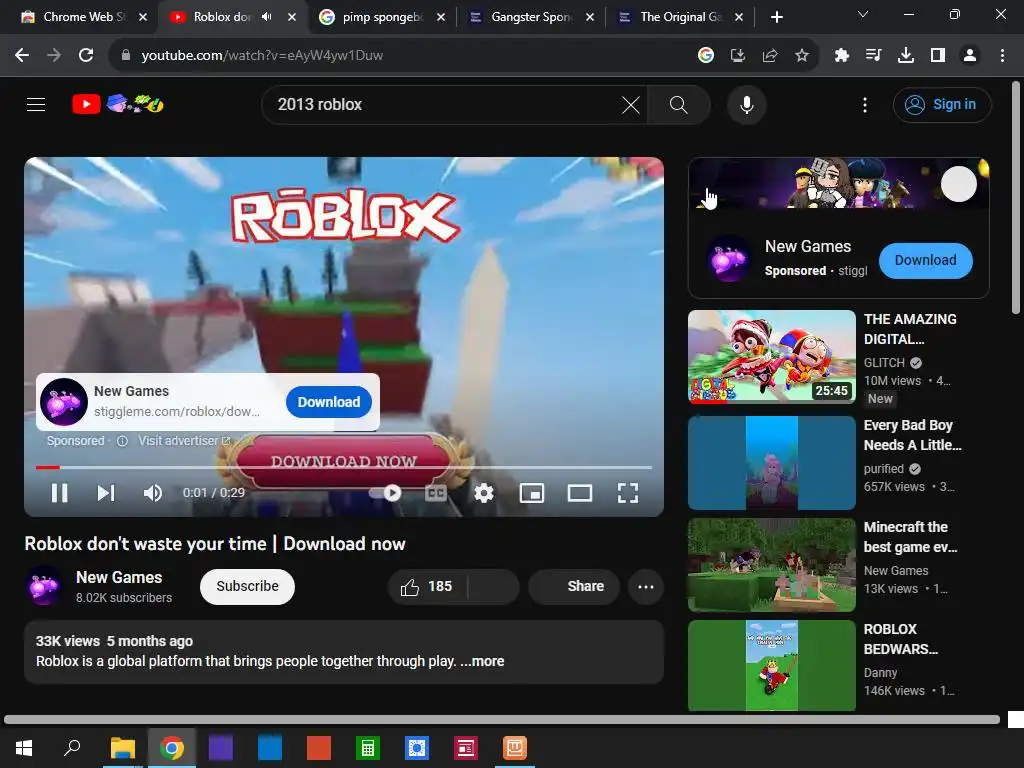Start voice search with the microphone icon

pos(746,104)
